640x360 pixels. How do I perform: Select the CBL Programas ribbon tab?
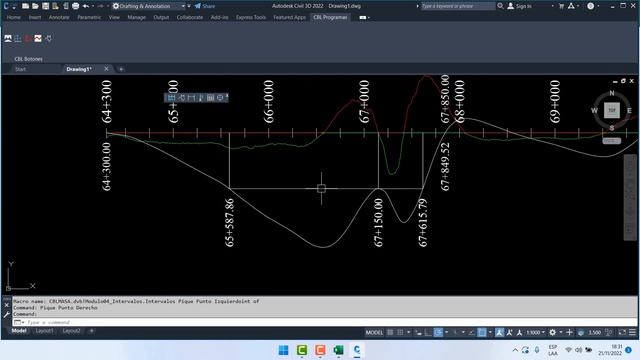pos(330,18)
